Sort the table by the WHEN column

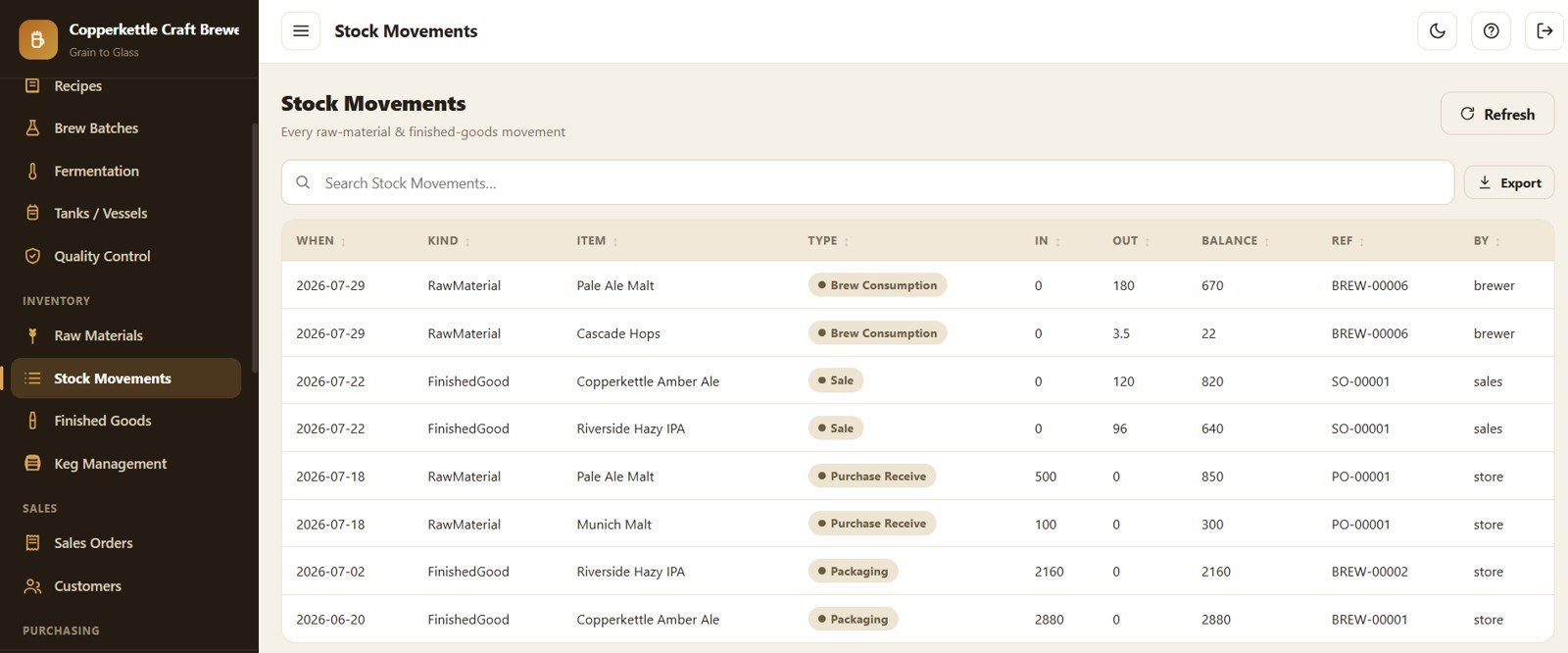pyautogui.click(x=321, y=241)
